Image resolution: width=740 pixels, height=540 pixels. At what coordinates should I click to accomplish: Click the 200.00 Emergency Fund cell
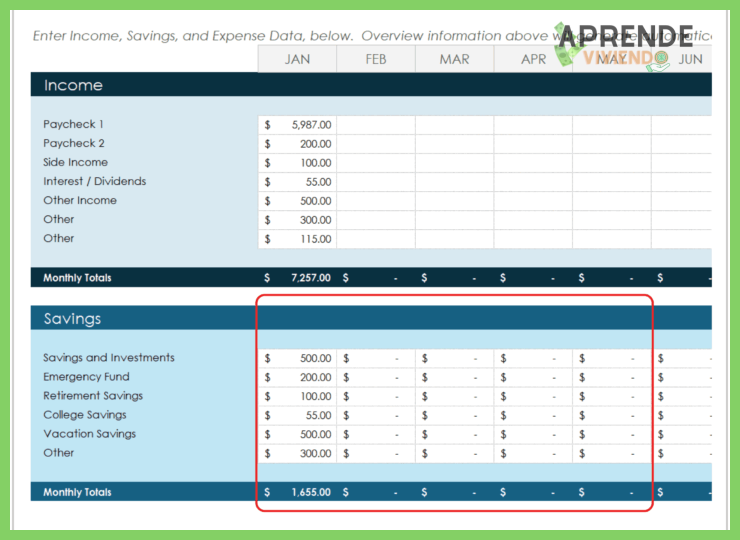(297, 377)
